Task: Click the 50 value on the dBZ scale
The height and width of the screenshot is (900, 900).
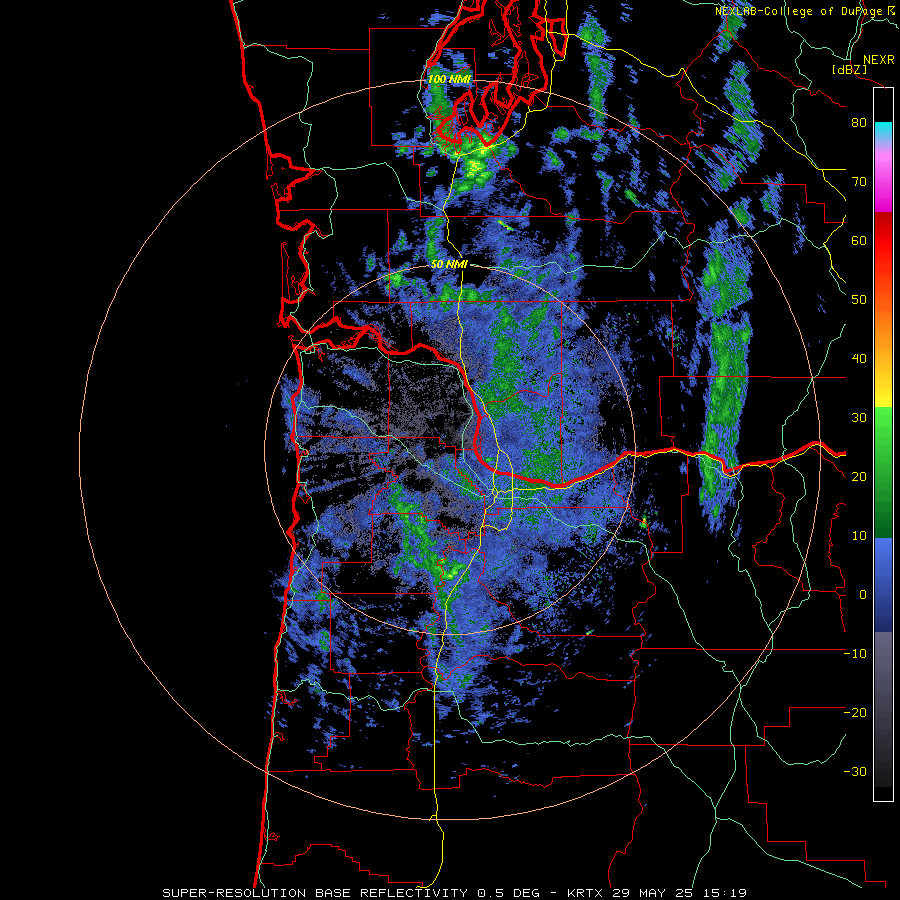Action: coord(859,300)
